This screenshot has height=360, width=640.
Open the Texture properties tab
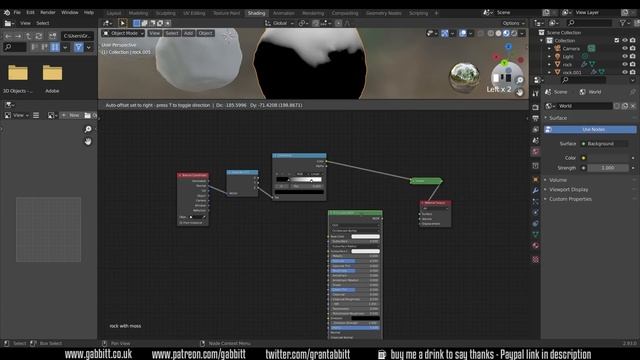[536, 259]
